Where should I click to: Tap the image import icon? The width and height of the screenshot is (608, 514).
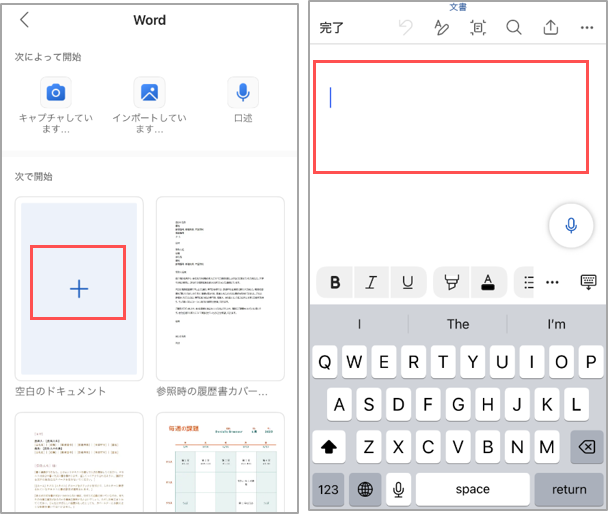[149, 93]
